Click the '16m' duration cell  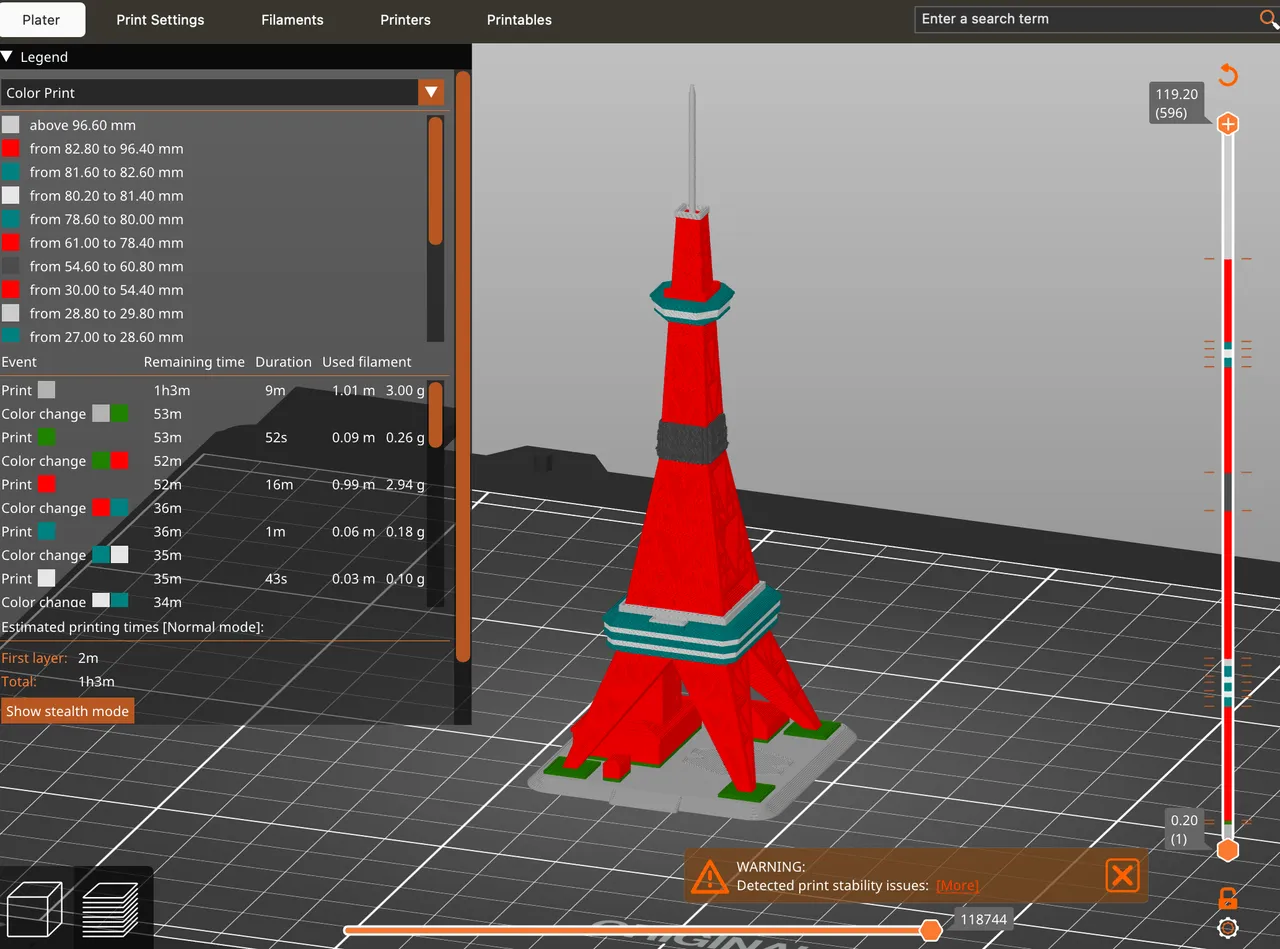[279, 484]
